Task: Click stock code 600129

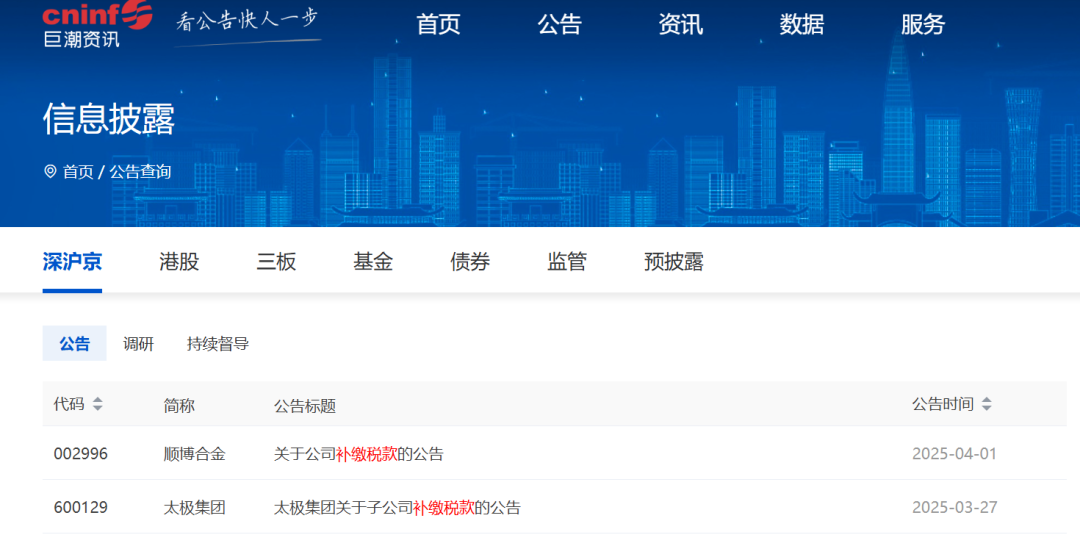Action: [81, 507]
